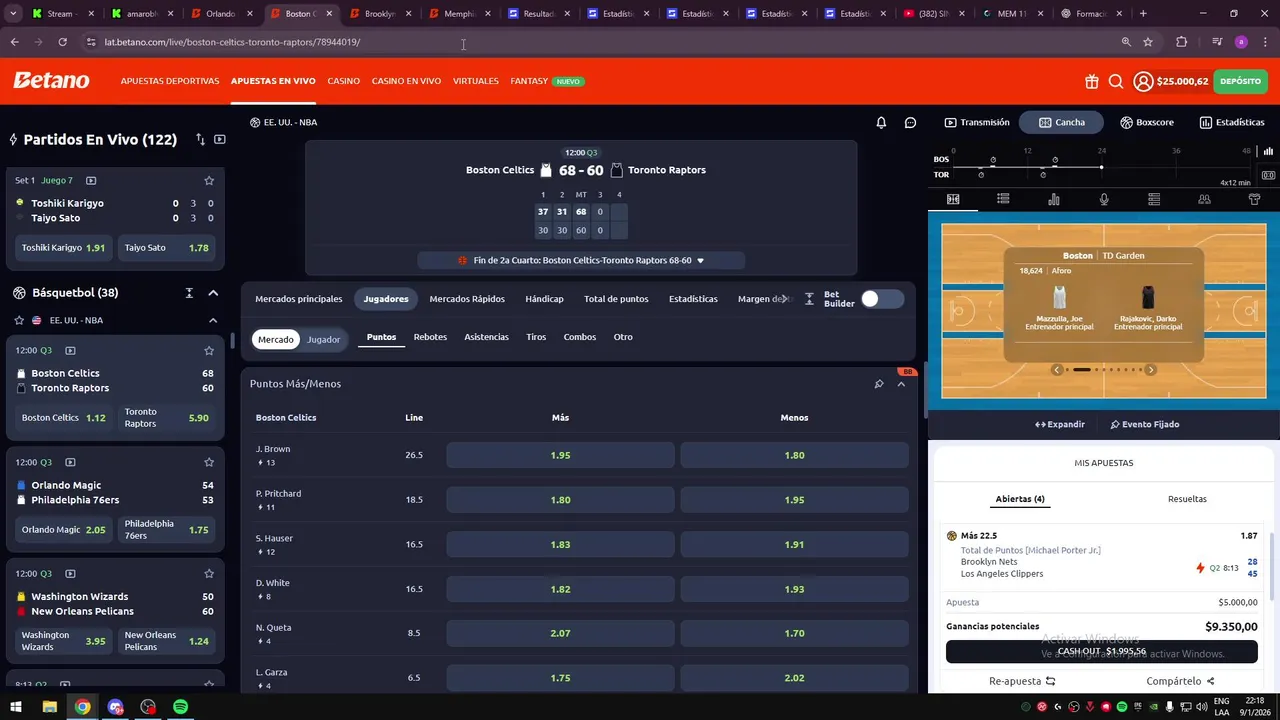Open the Resueltas bets tab

tap(1187, 499)
